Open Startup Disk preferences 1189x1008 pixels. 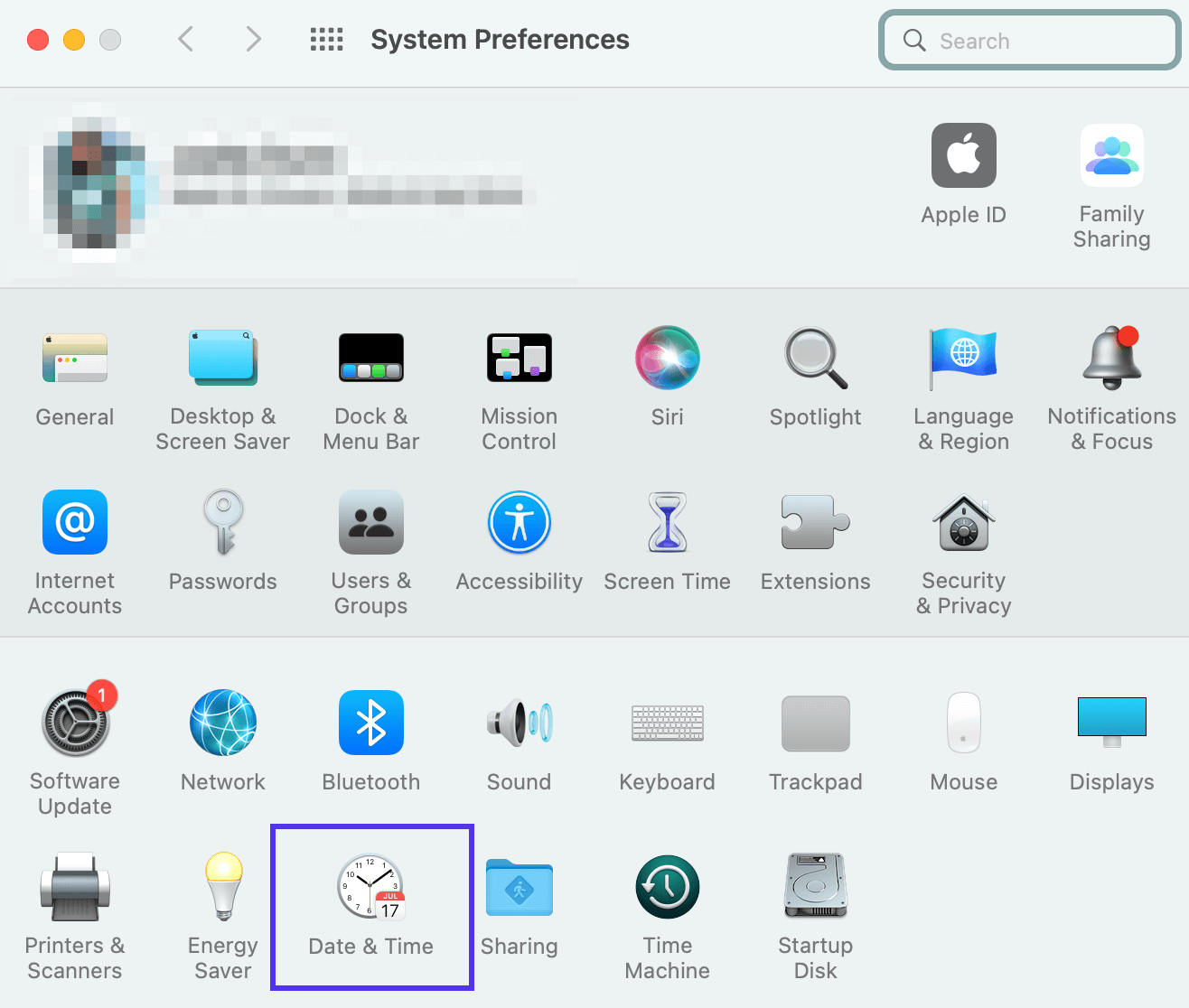[815, 886]
